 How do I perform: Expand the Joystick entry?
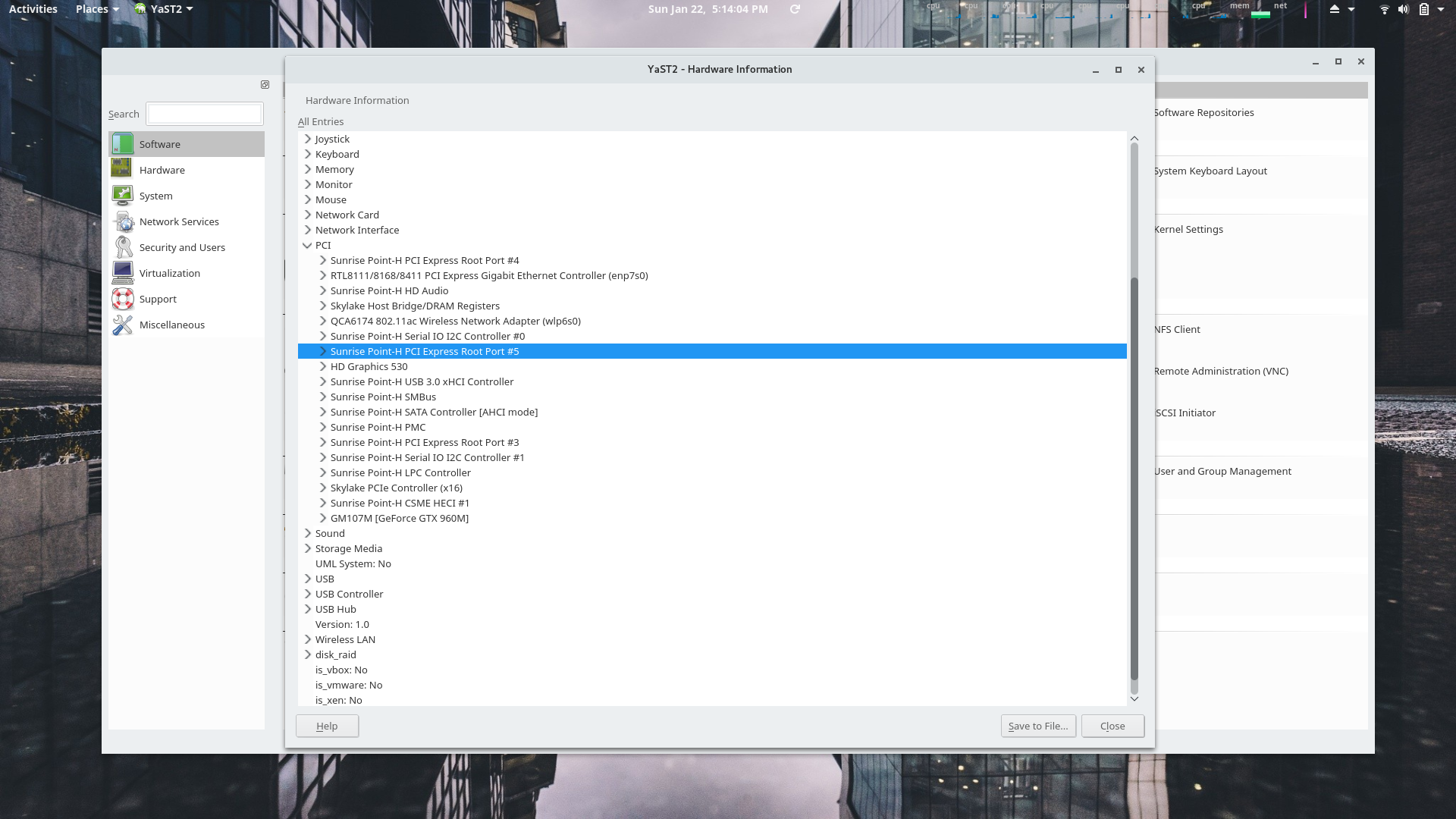(308, 139)
